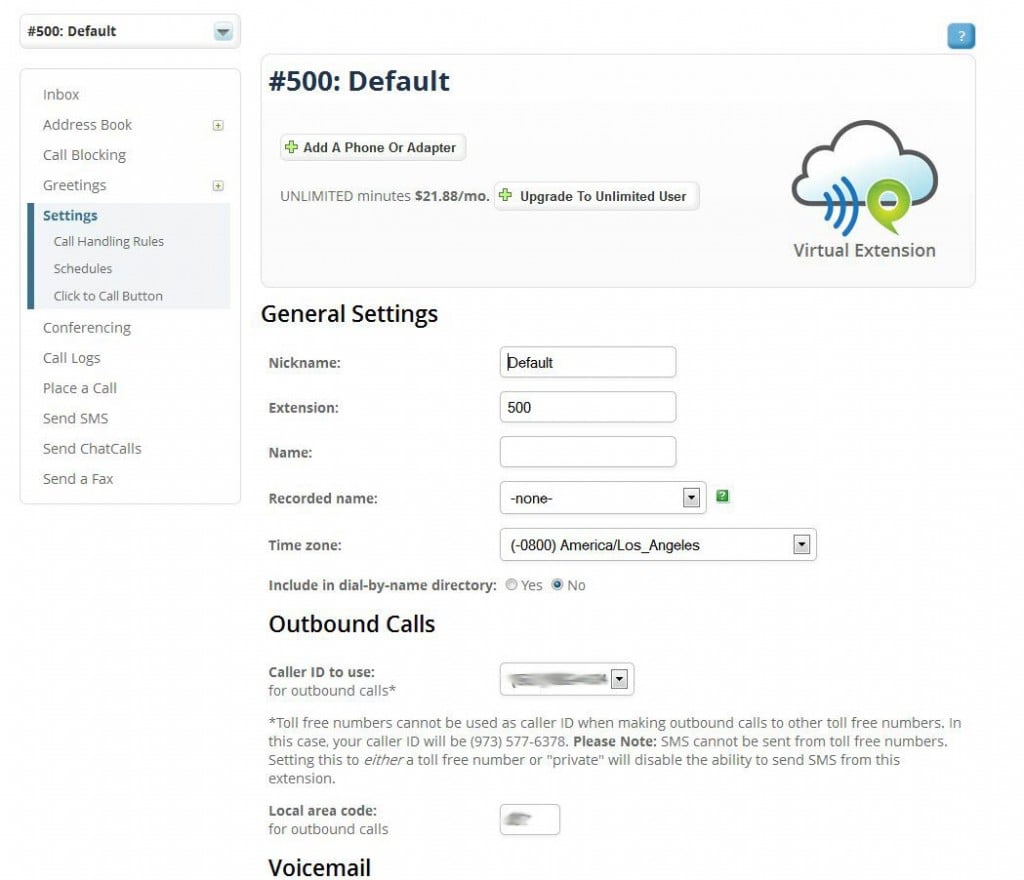Click the green help icon beside Recorded name
Viewport: 1024px width, 880px height.
pyautogui.click(x=722, y=496)
